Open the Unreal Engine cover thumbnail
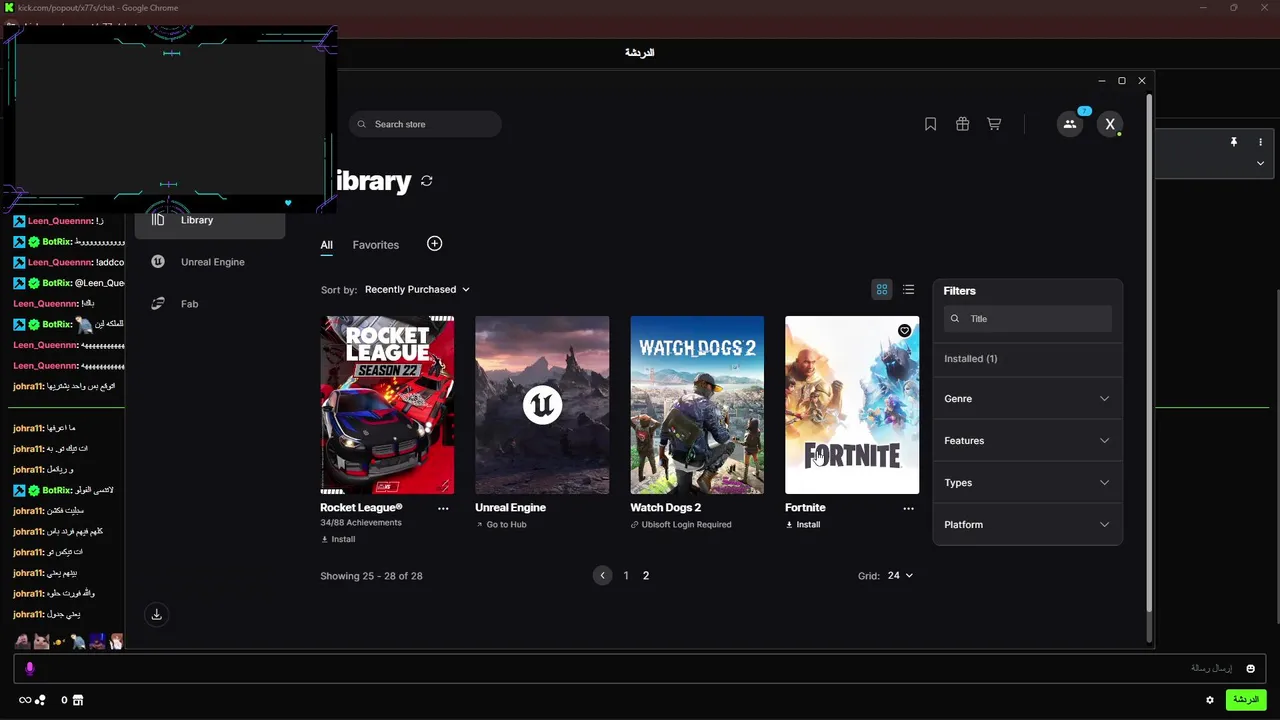This screenshot has width=1280, height=720. coord(542,405)
